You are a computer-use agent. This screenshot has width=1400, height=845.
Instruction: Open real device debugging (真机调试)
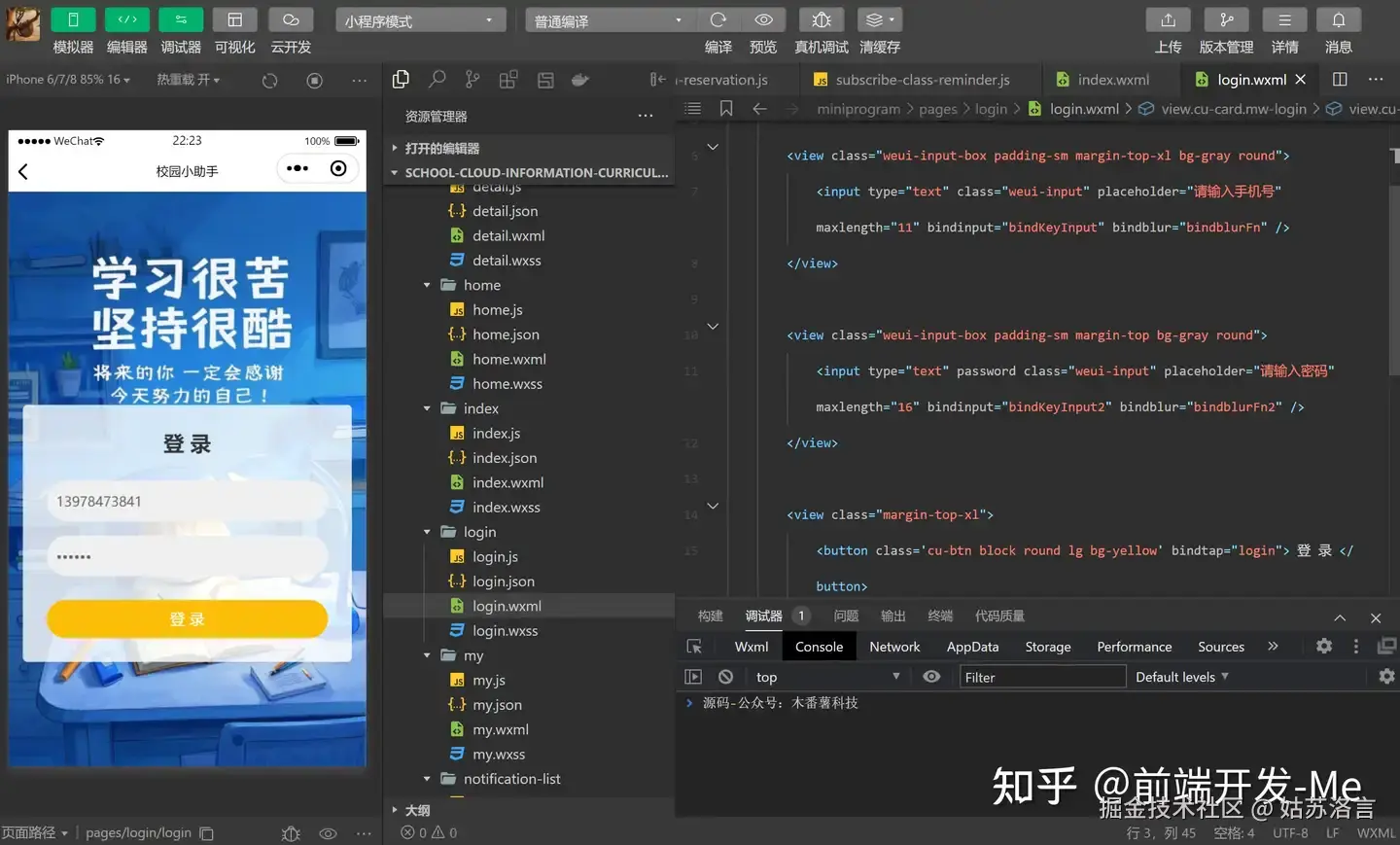(x=822, y=20)
